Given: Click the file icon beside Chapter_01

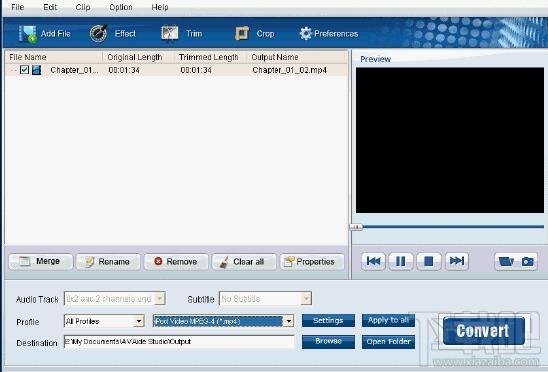Looking at the screenshot, I should [37, 70].
